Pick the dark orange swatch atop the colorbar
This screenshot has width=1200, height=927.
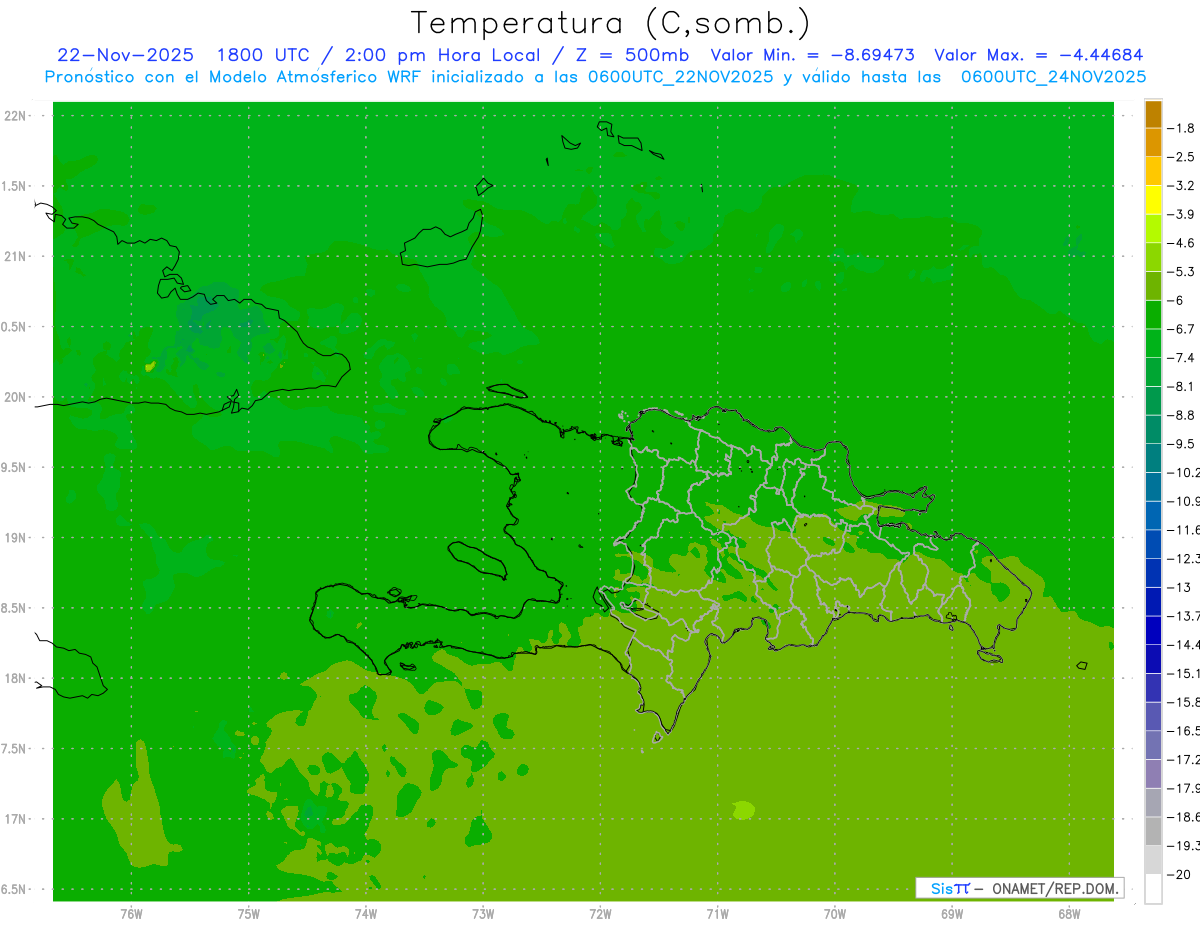tap(1153, 114)
